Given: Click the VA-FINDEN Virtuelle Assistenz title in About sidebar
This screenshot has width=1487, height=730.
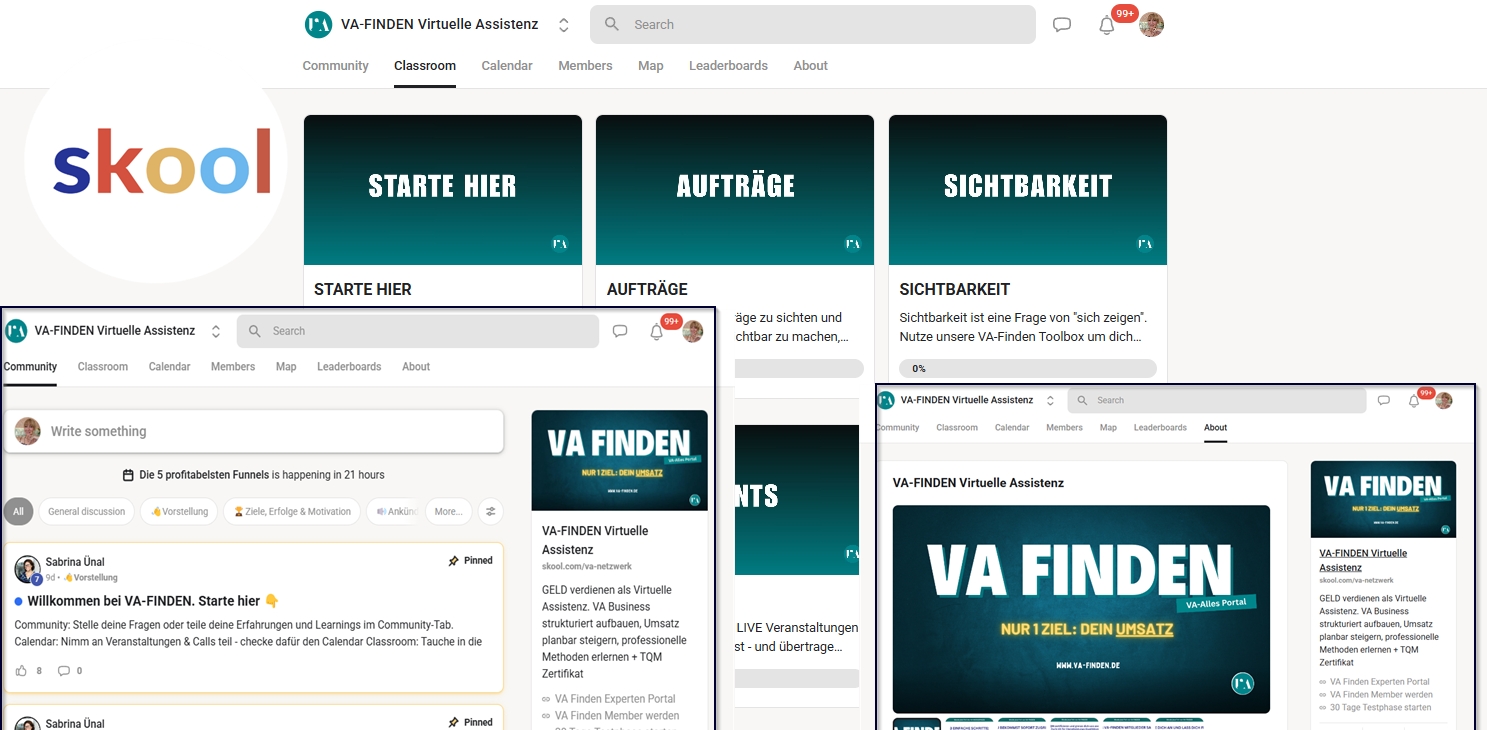Looking at the screenshot, I should pos(1363,560).
